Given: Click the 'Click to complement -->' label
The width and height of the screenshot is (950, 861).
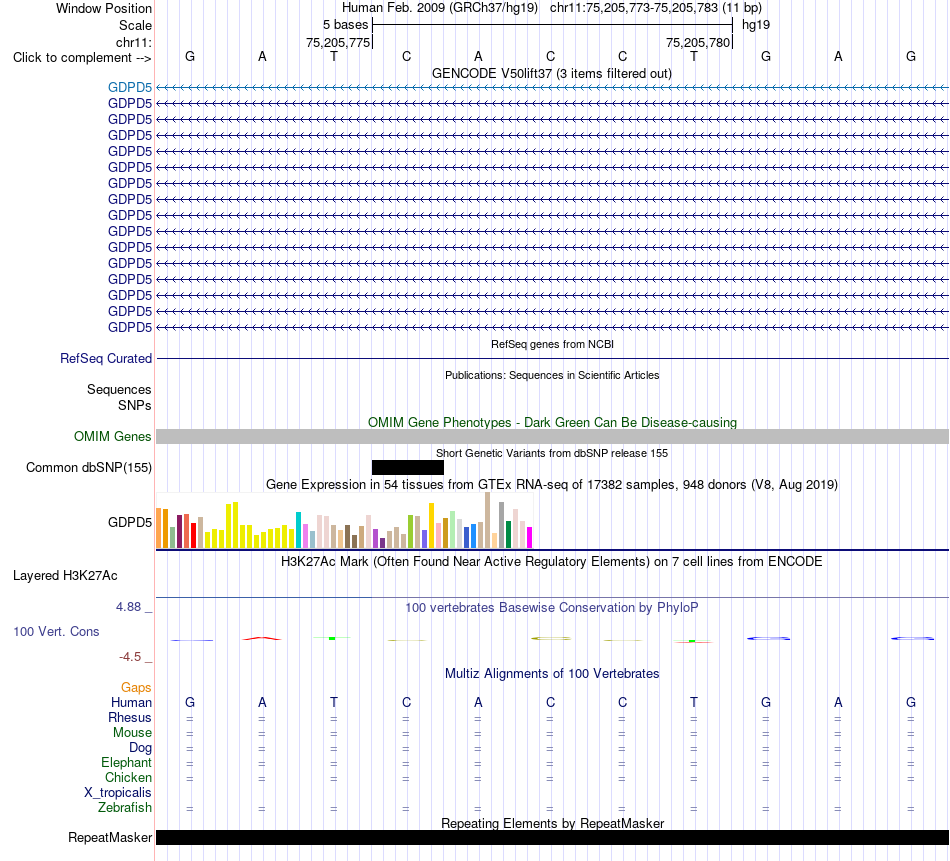Looking at the screenshot, I should click(82, 58).
